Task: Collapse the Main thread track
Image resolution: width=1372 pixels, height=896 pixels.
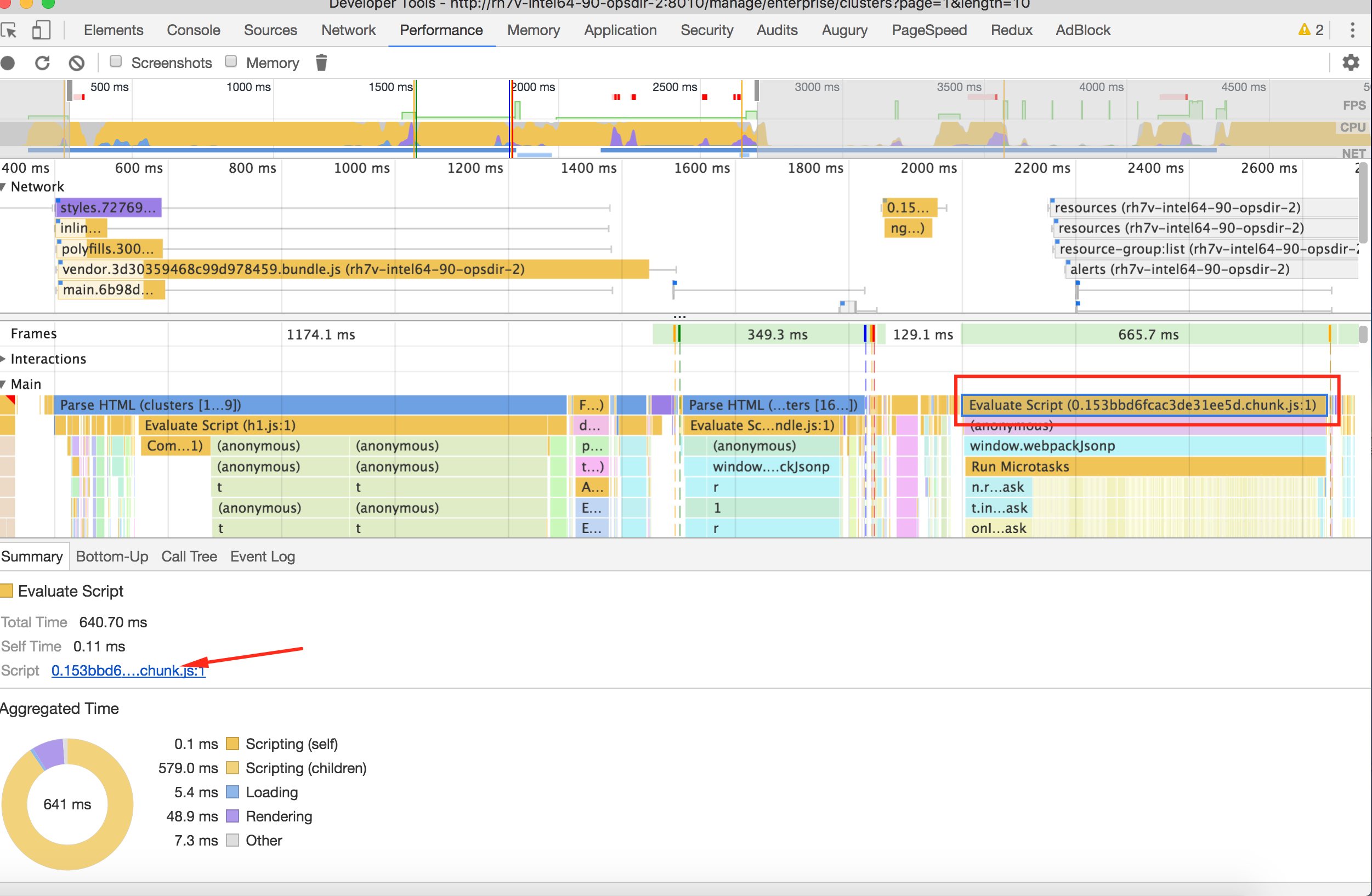Action: click(x=3, y=384)
